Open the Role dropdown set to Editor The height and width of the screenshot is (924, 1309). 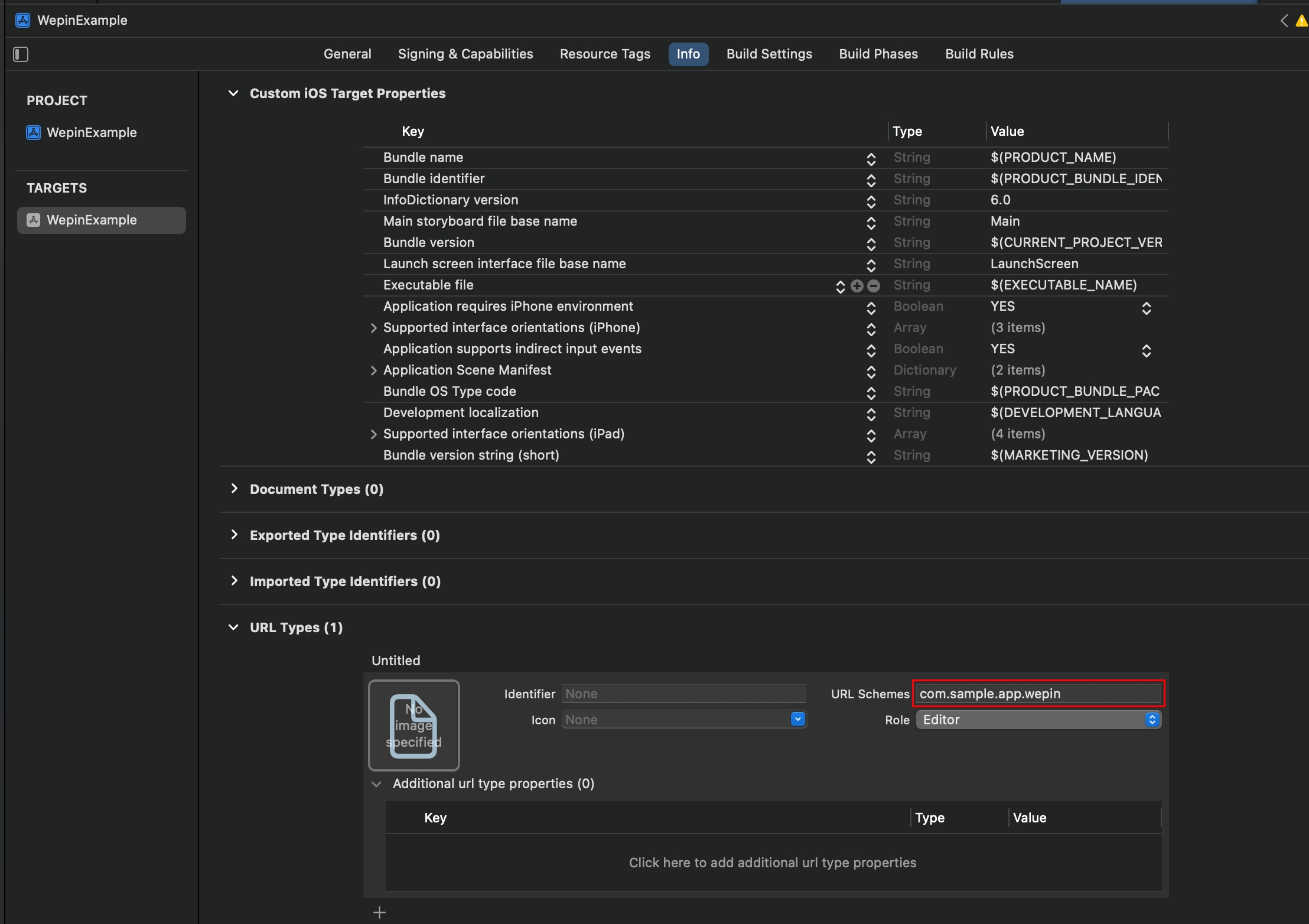tap(1038, 720)
